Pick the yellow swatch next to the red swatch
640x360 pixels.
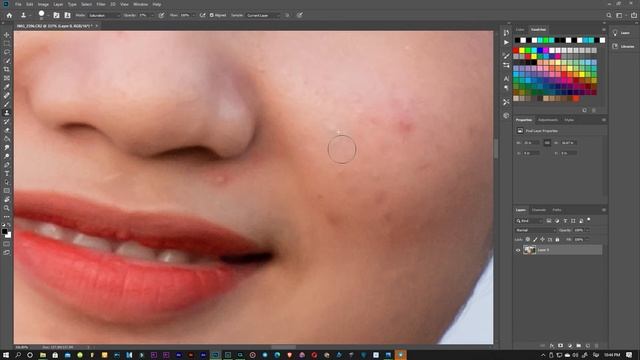pyautogui.click(x=522, y=50)
